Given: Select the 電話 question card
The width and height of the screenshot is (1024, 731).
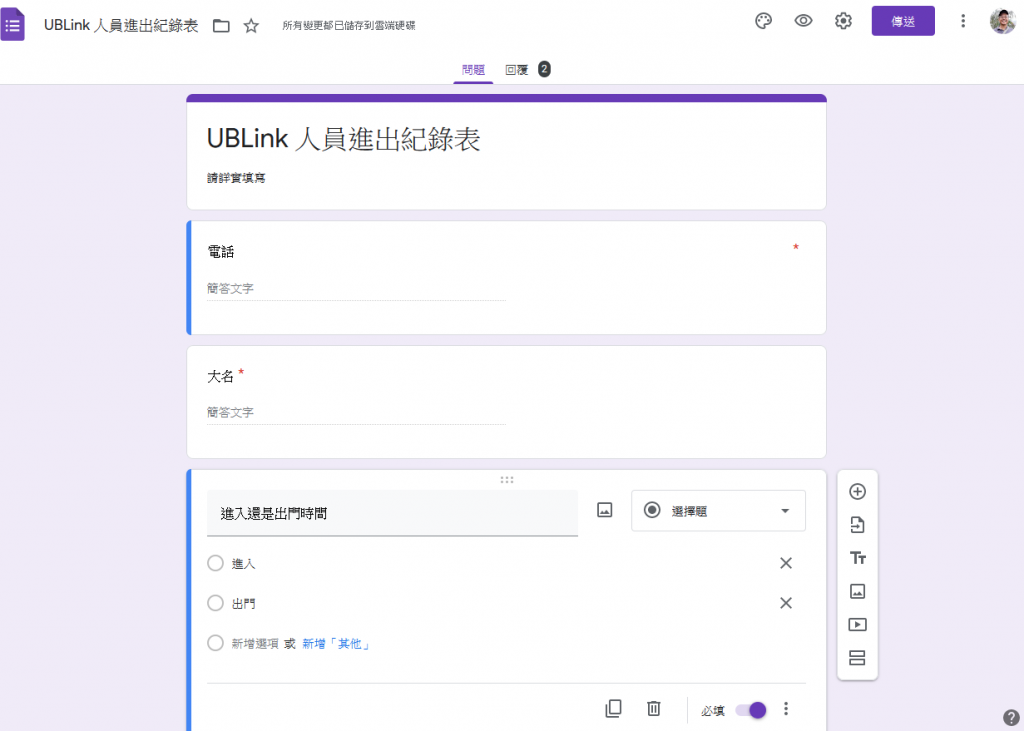Looking at the screenshot, I should pos(506,278).
